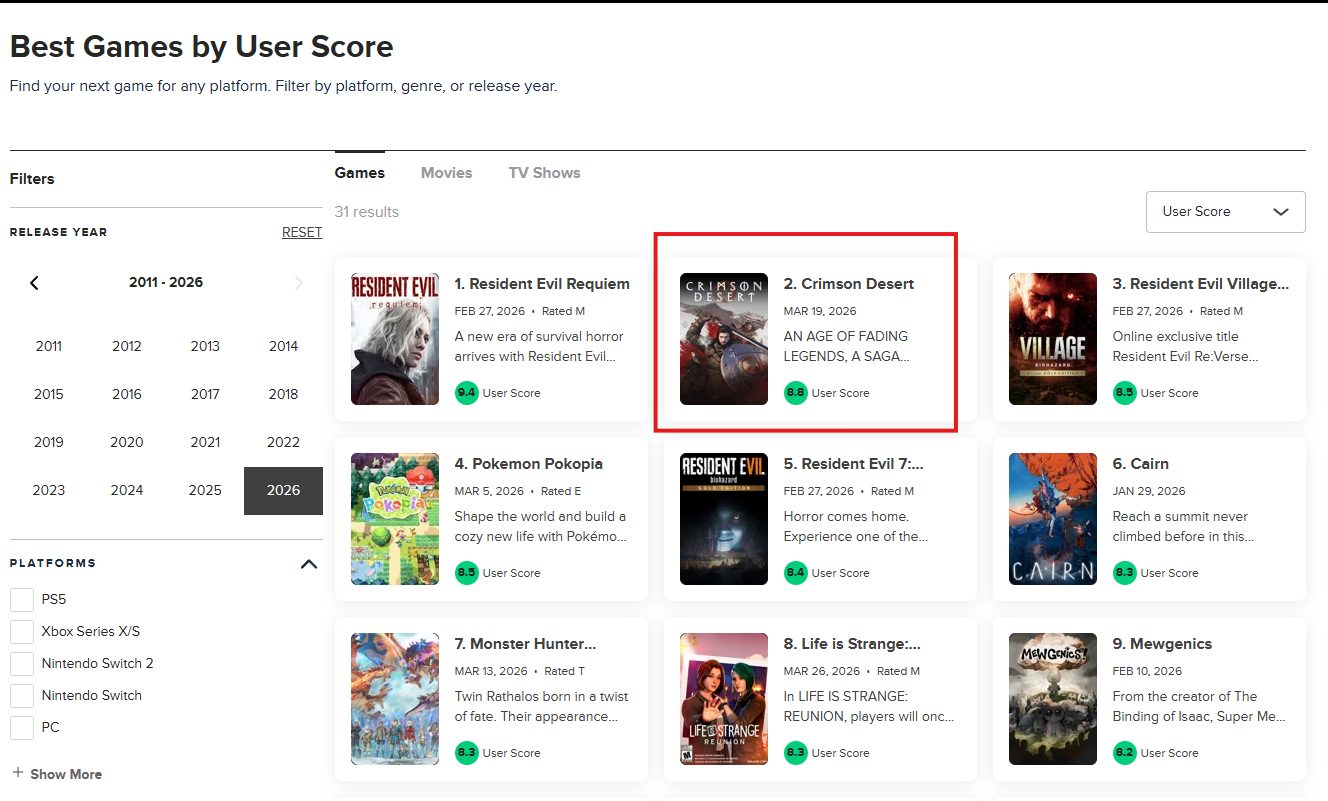Enable the PS5 platform filter

(21, 599)
